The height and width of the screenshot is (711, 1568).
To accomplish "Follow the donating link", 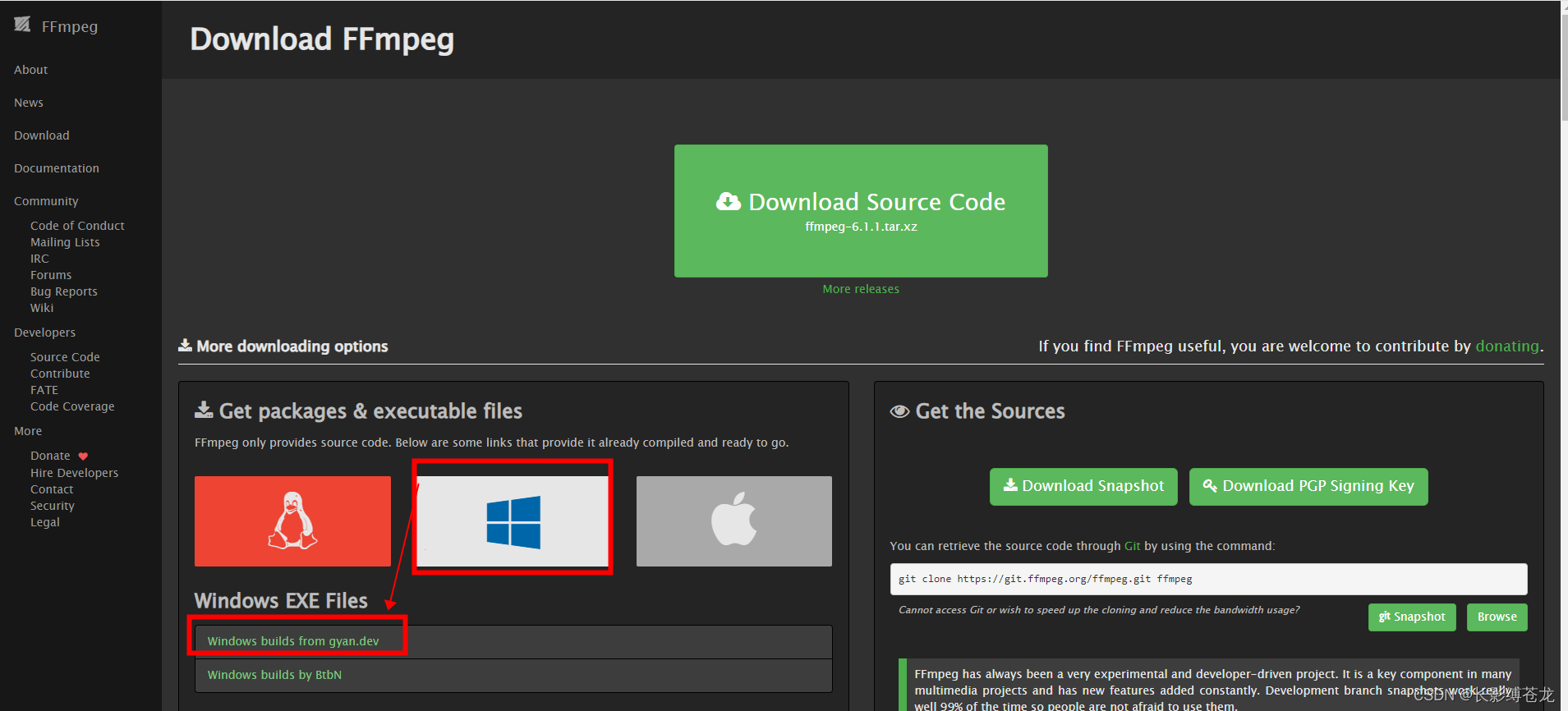I will click(1507, 346).
